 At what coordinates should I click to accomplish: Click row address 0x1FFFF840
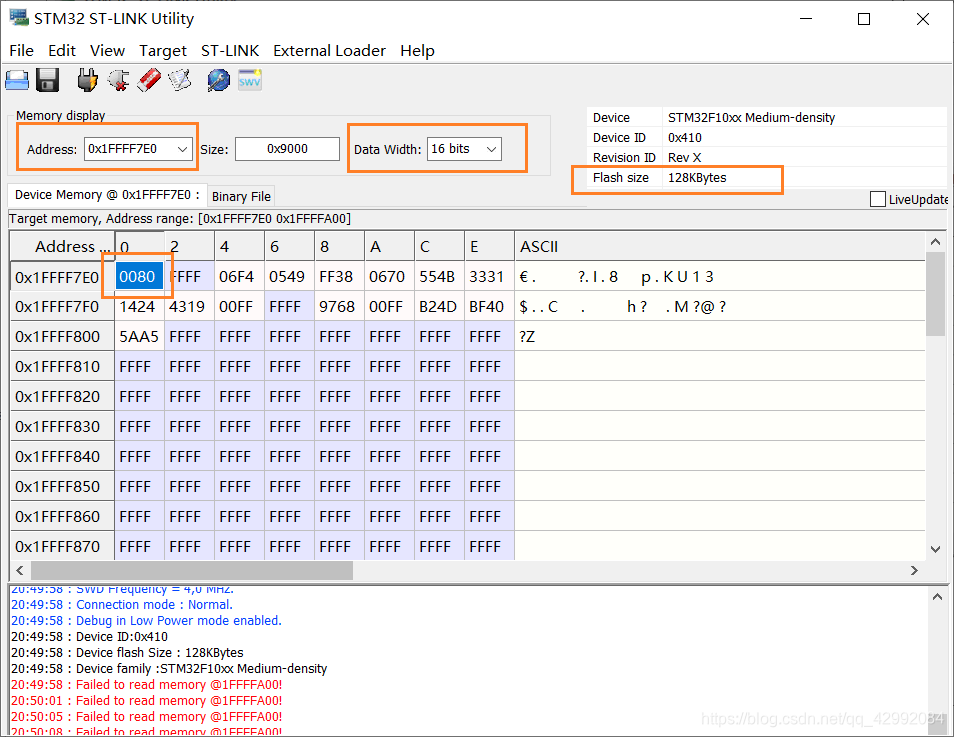[x=62, y=456]
